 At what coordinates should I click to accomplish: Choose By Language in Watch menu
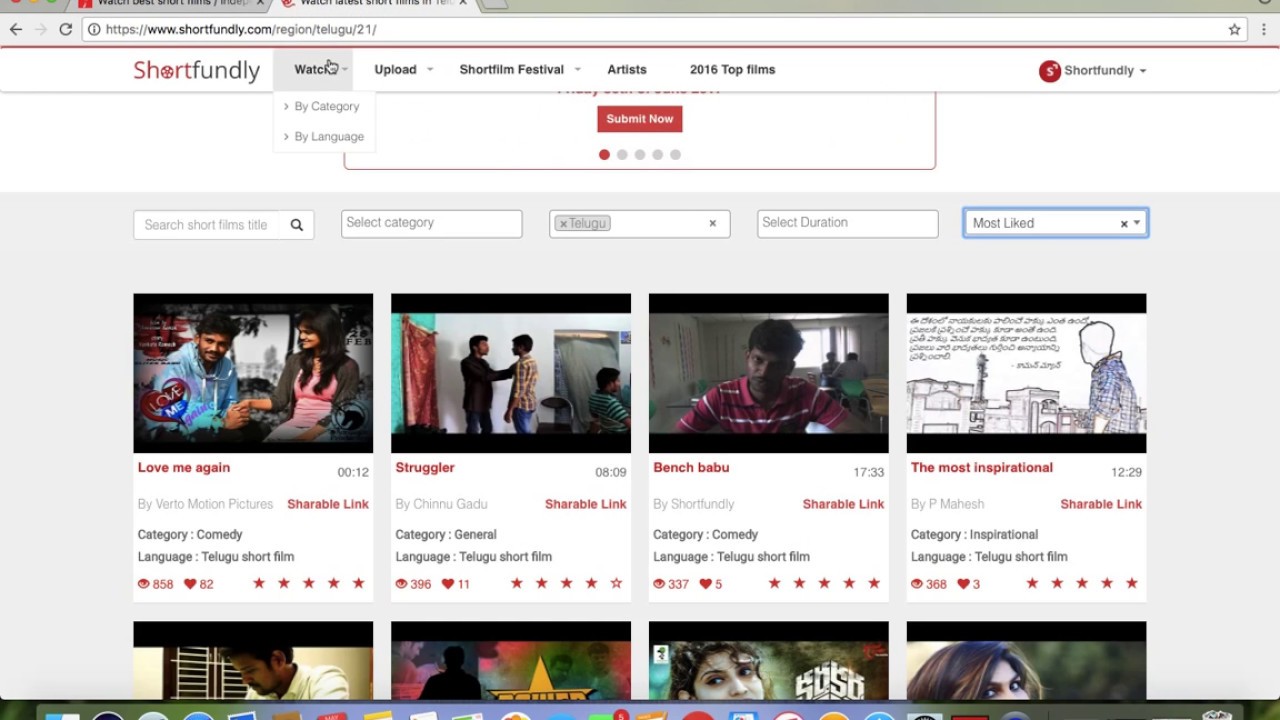[x=329, y=137]
